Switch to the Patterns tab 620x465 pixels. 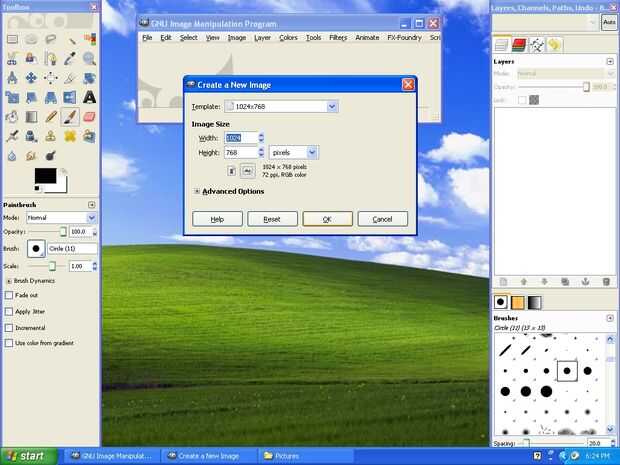[x=517, y=302]
